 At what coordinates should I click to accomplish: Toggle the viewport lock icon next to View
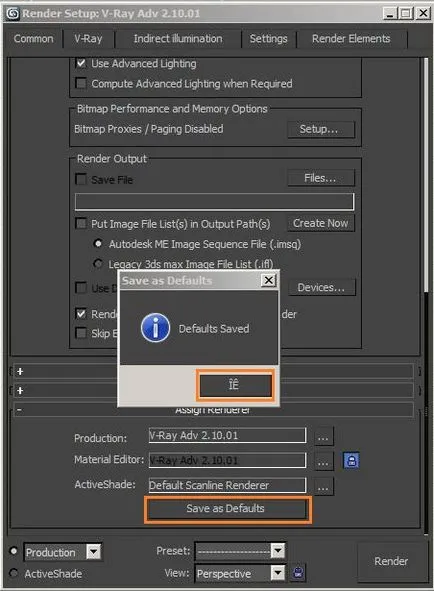(x=298, y=573)
